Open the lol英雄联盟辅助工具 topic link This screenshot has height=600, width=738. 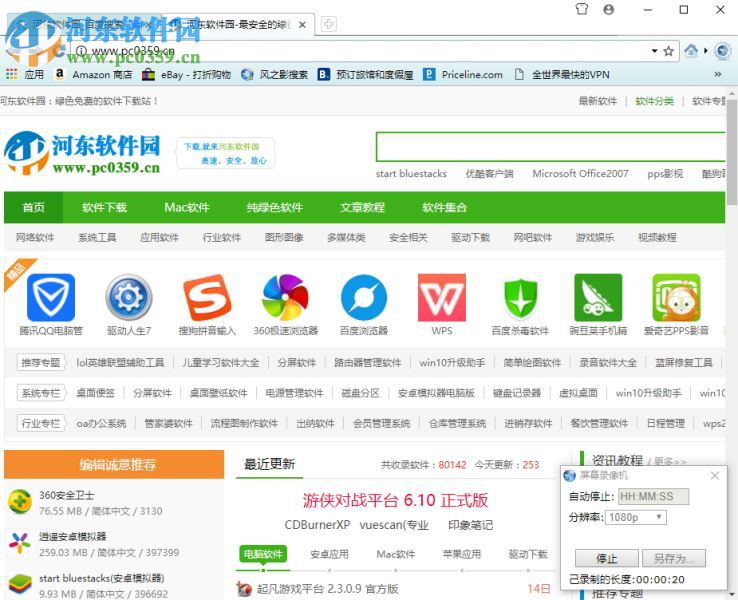(x=120, y=362)
